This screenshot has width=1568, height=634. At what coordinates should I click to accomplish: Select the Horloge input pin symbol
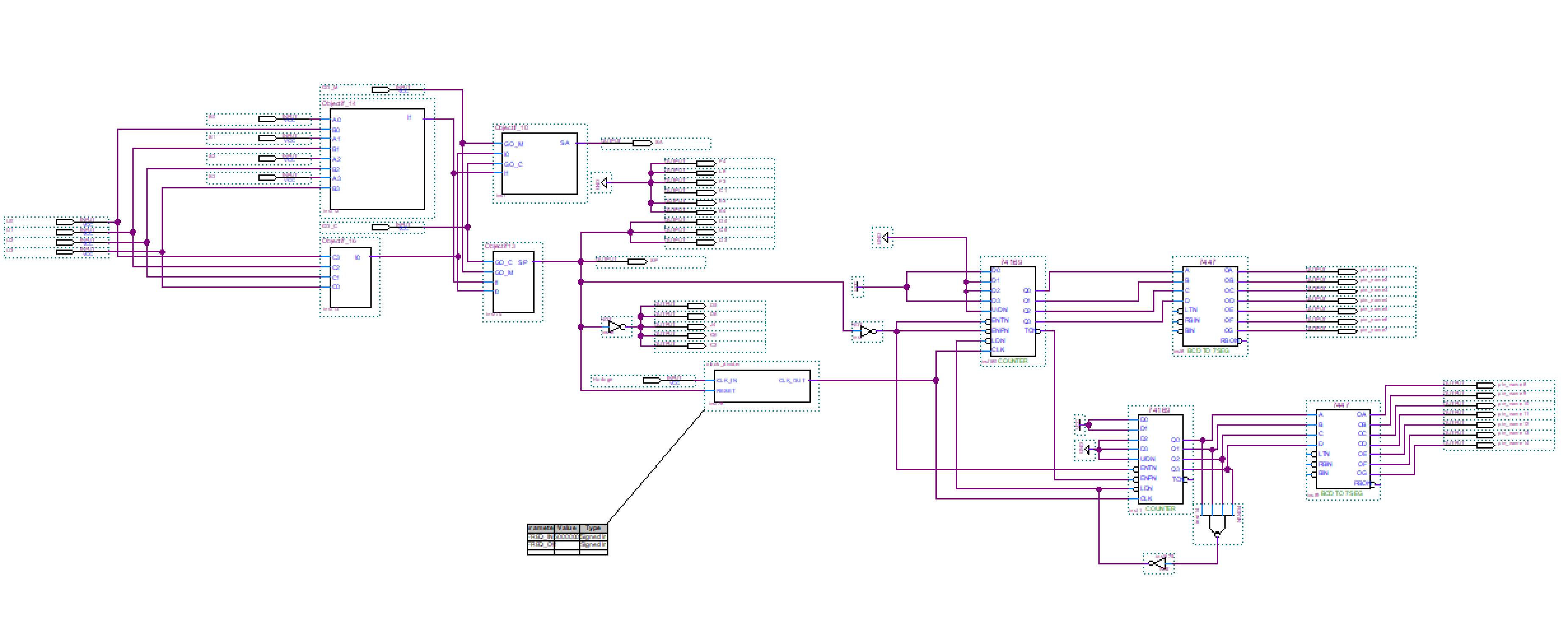coord(651,380)
